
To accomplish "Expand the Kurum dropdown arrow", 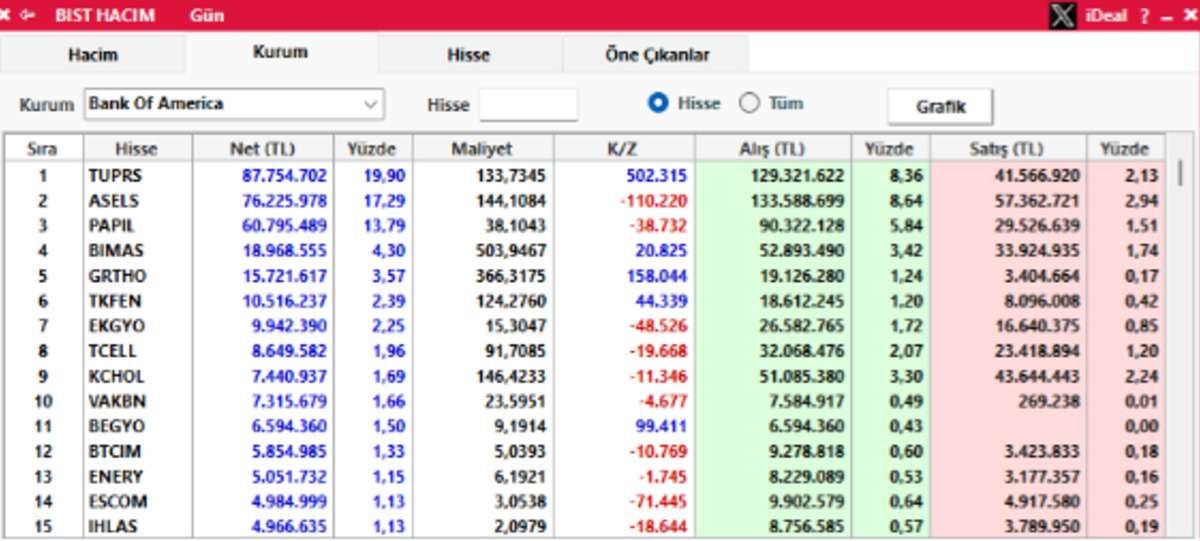I will coord(370,104).
